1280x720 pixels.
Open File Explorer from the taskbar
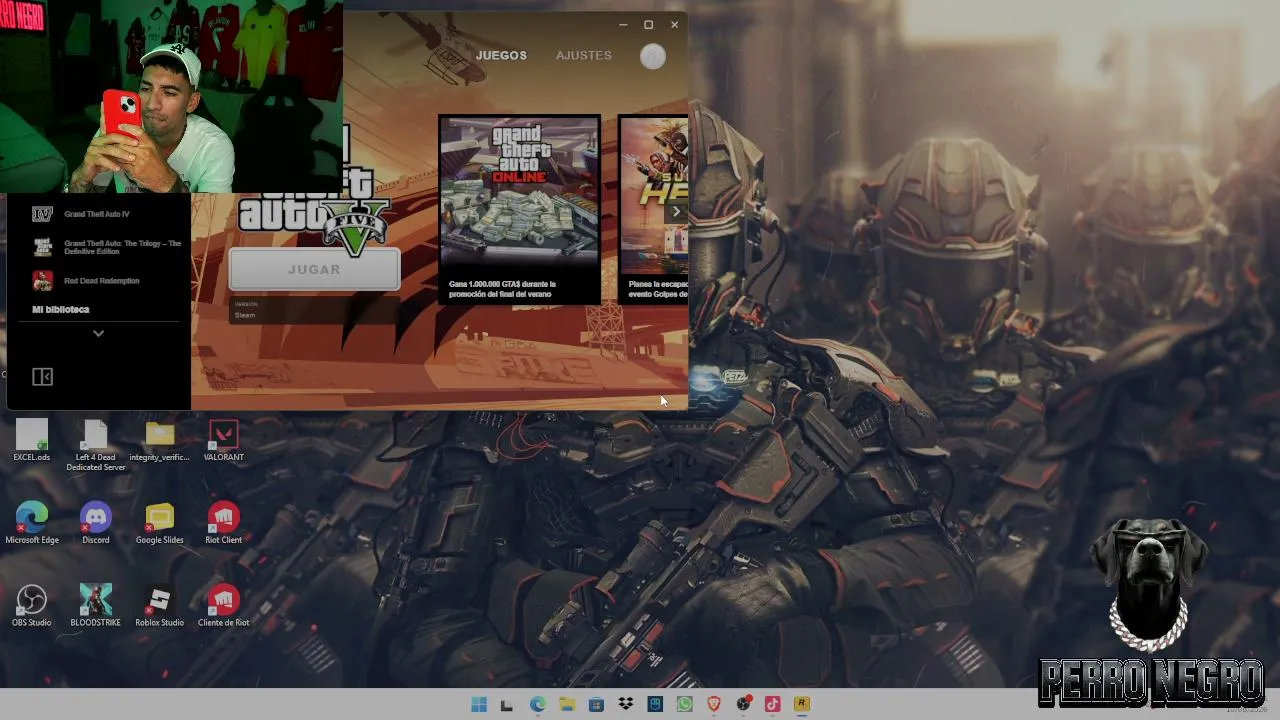click(x=566, y=705)
